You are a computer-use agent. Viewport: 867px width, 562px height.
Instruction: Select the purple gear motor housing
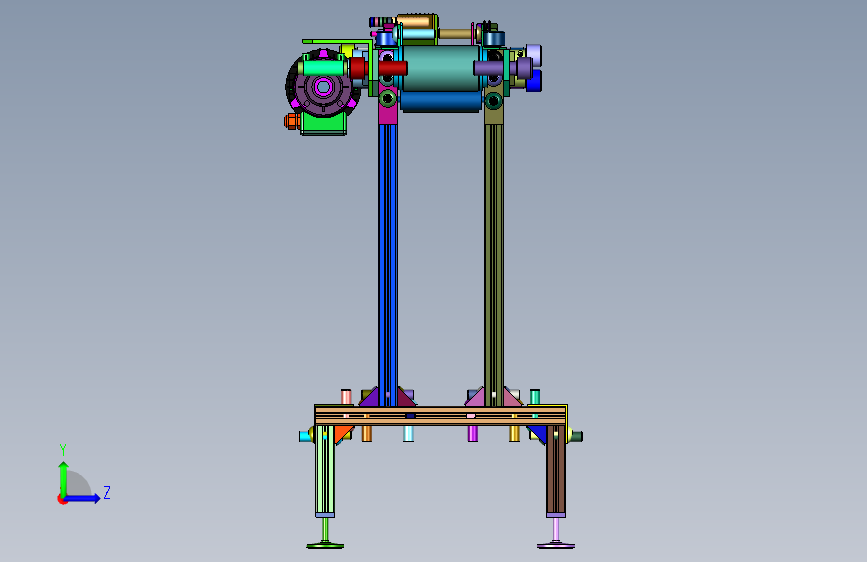click(322, 86)
